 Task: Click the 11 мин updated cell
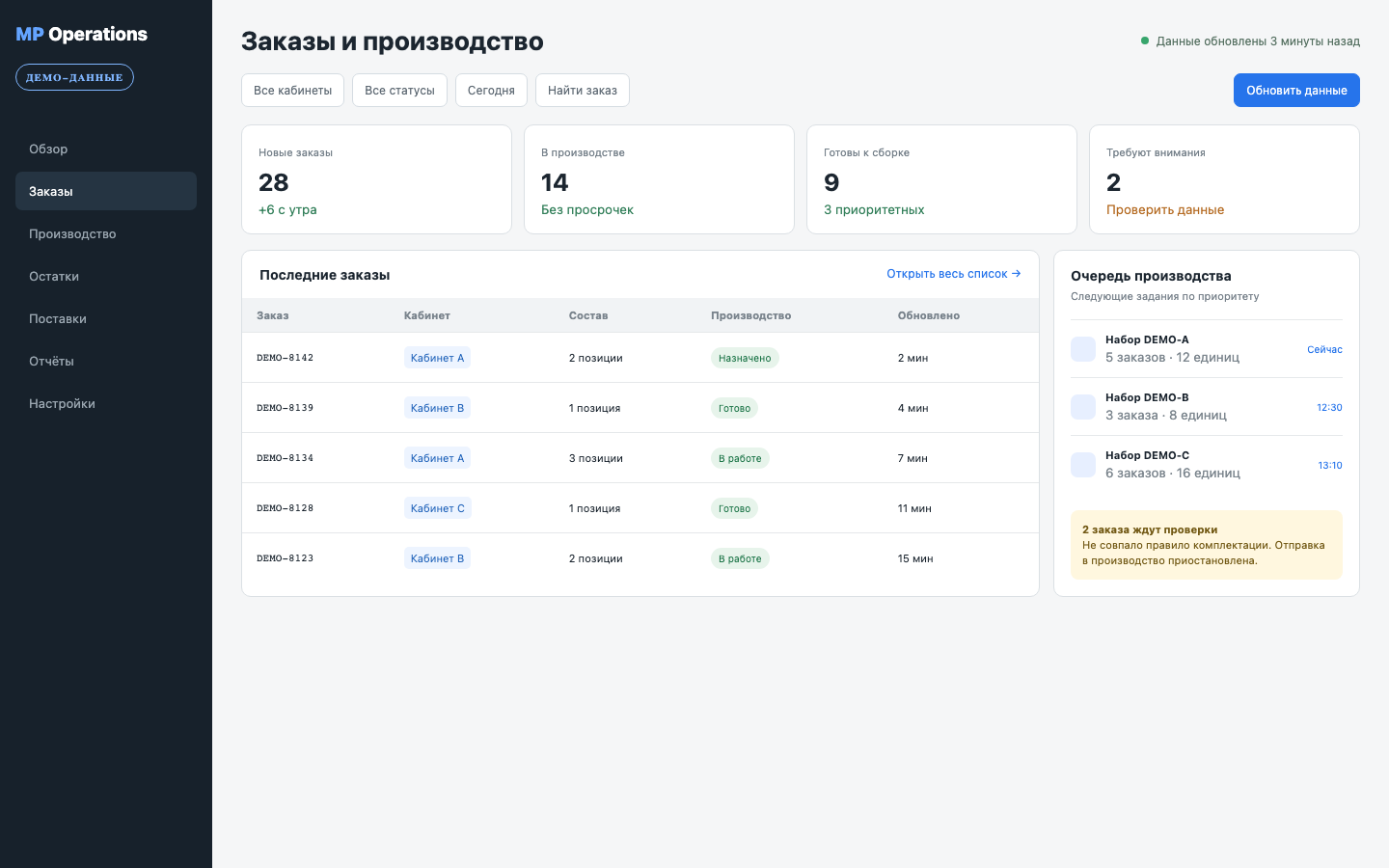(914, 508)
